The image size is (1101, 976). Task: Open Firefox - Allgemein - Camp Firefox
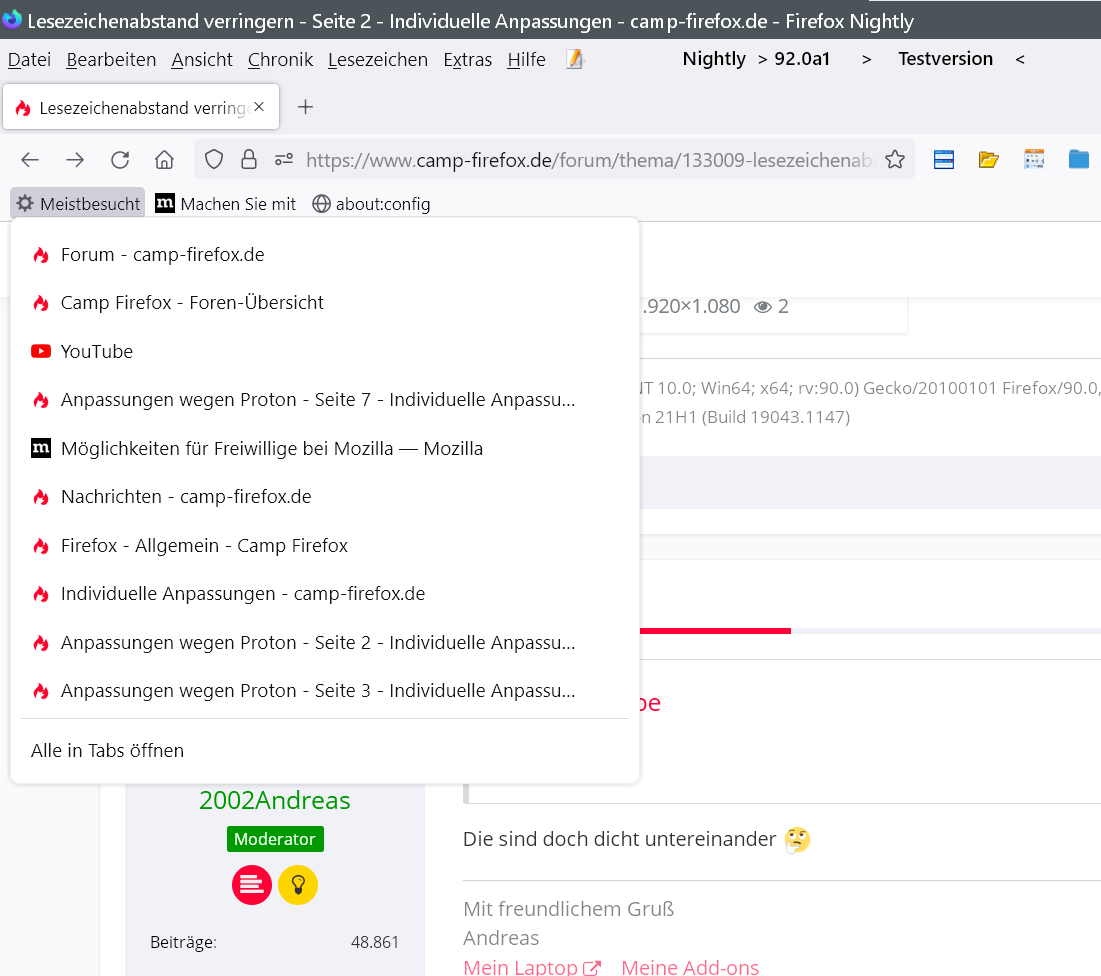pos(325,546)
